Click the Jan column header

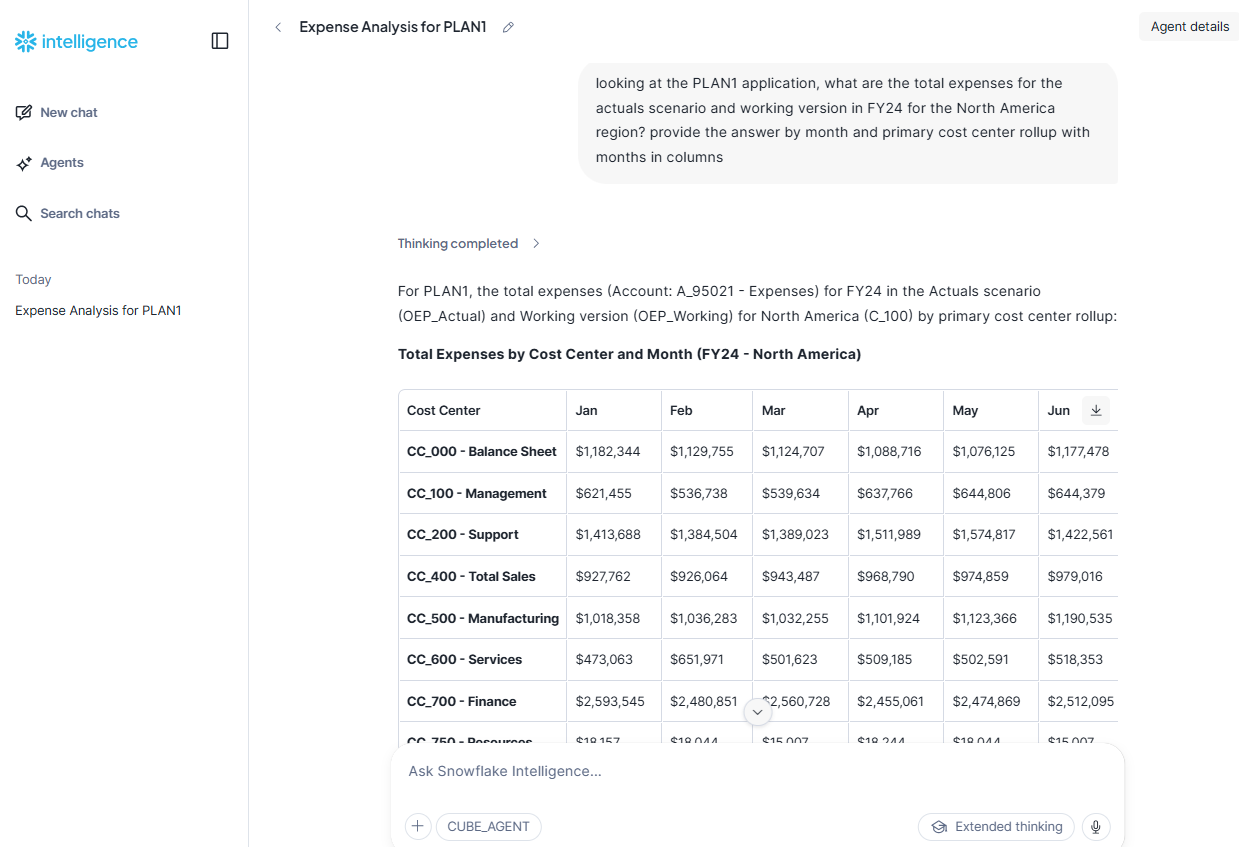587,411
